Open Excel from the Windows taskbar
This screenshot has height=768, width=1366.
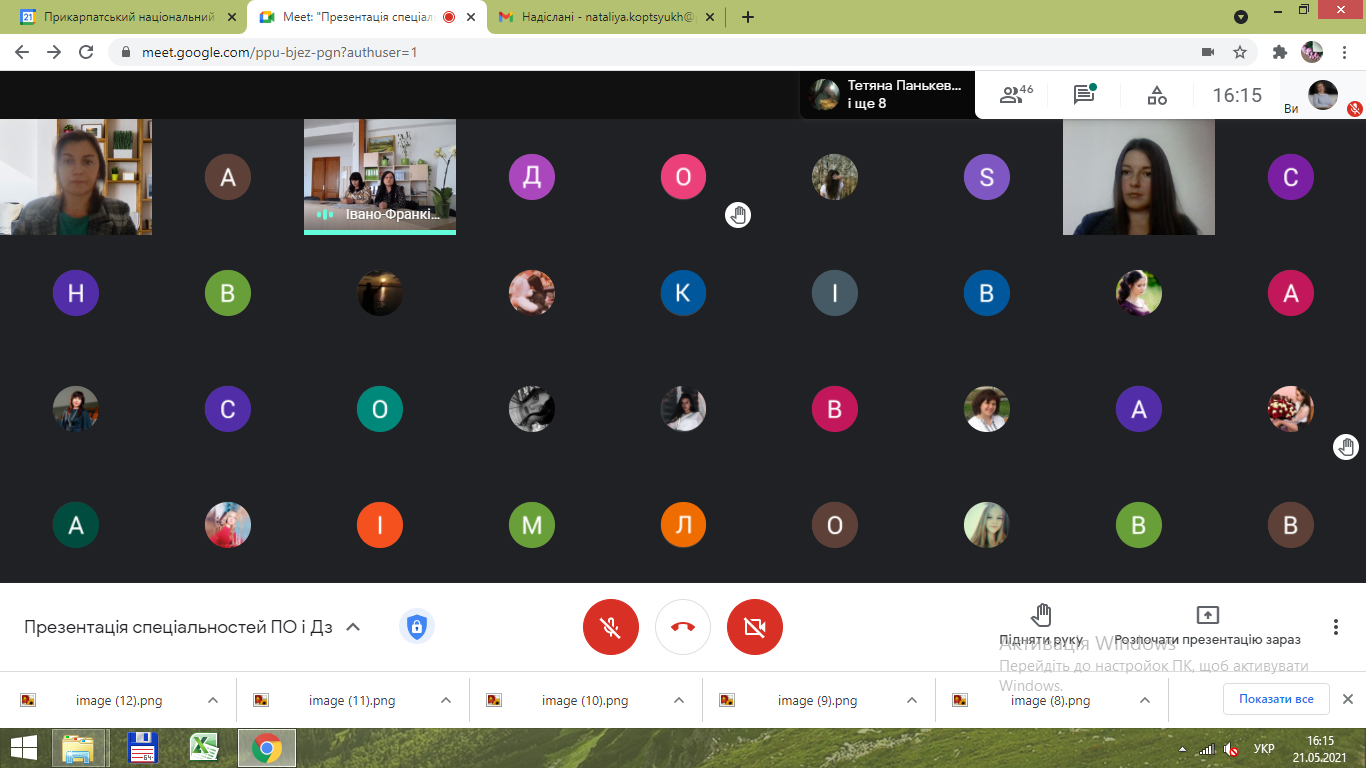pos(204,748)
